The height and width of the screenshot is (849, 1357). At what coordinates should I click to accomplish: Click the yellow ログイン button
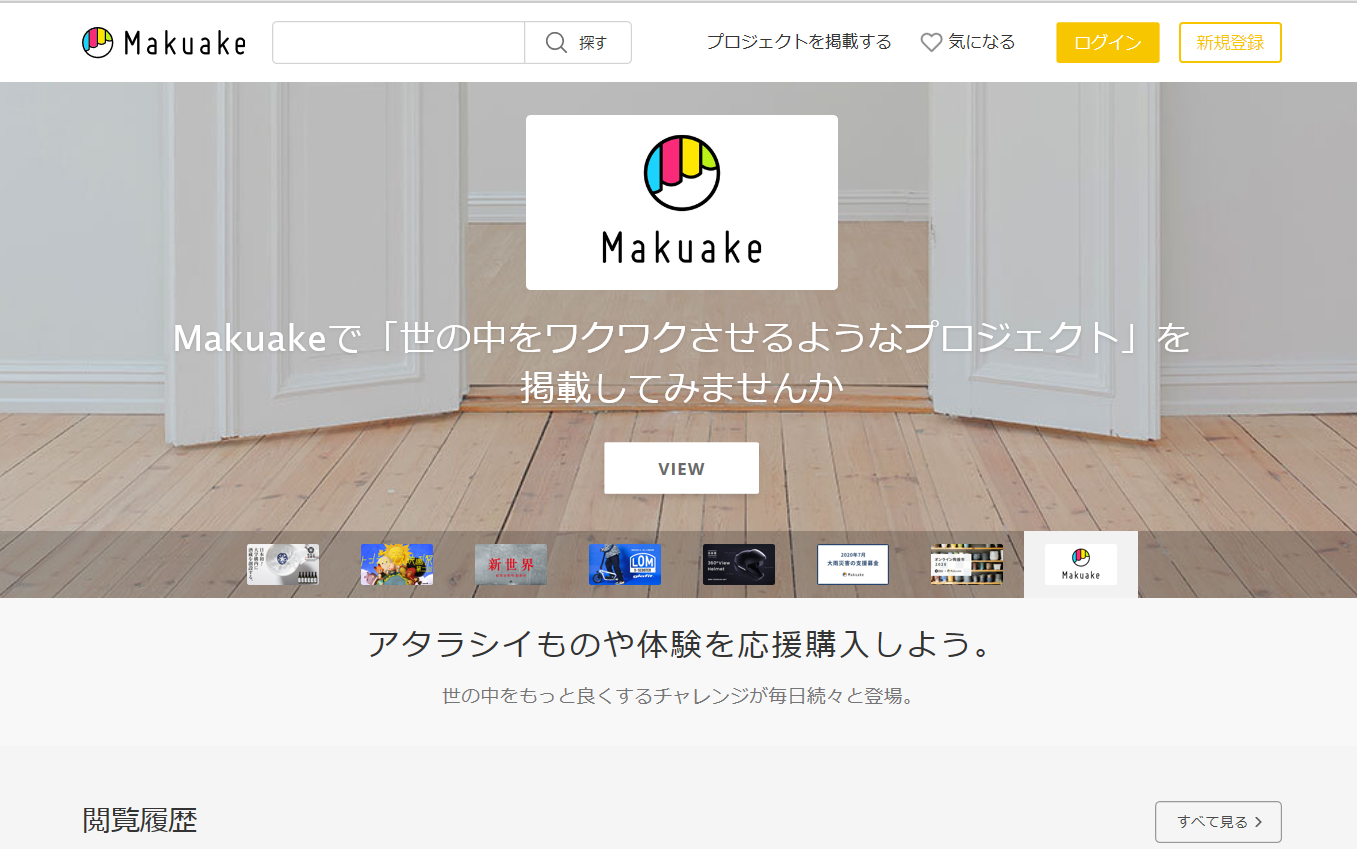[x=1108, y=43]
